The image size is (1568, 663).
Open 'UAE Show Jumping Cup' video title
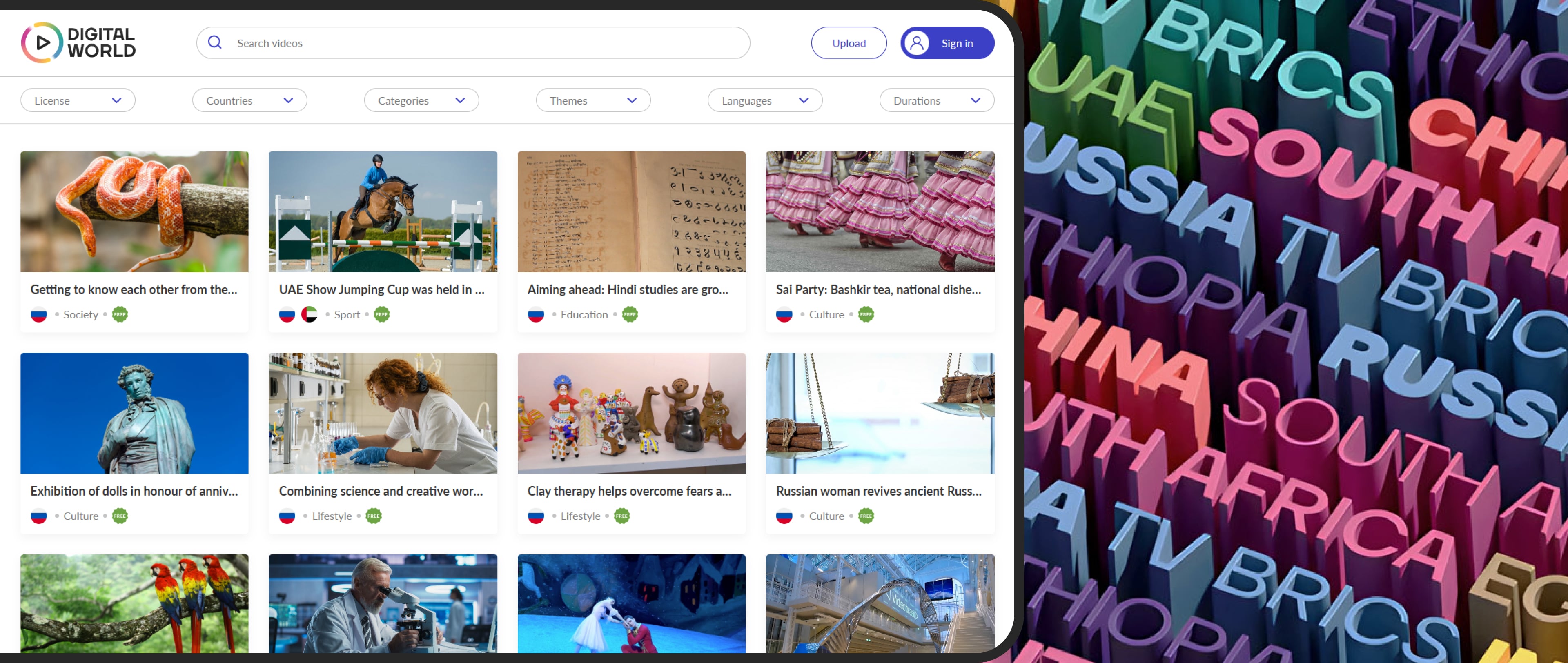coord(382,290)
